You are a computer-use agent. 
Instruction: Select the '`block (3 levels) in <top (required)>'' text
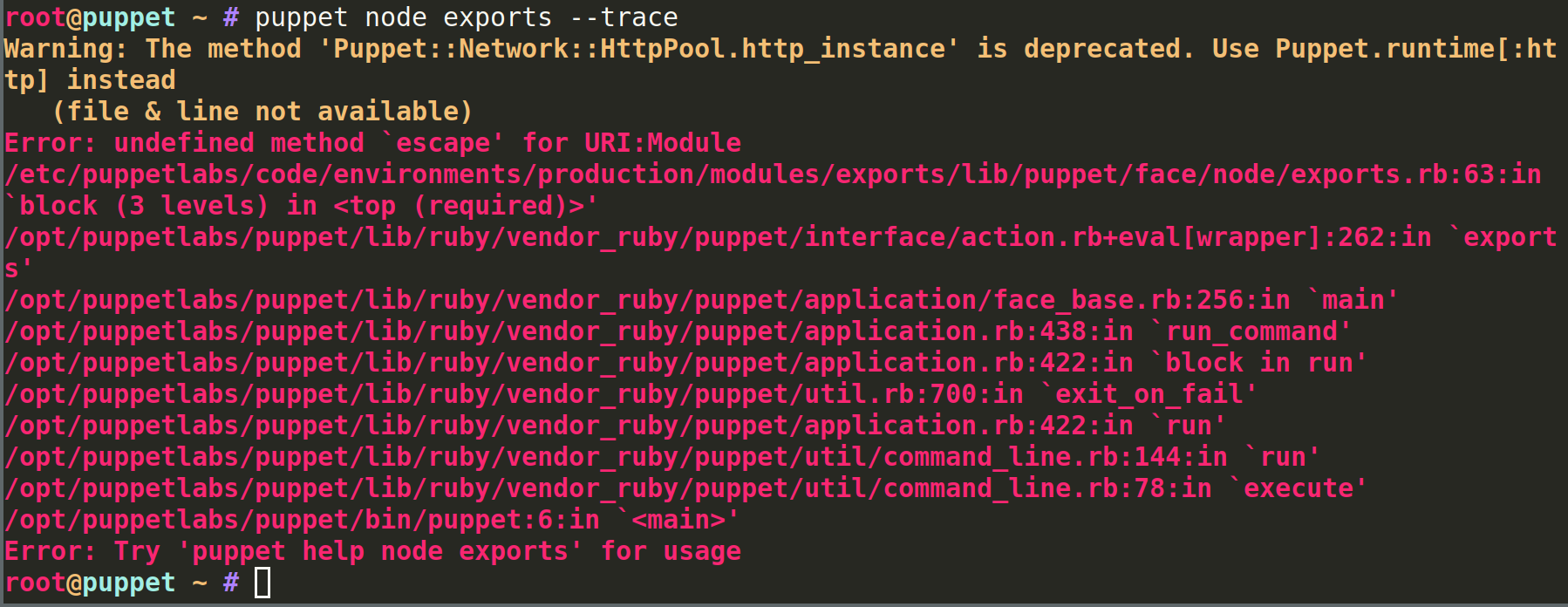pyautogui.click(x=302, y=206)
